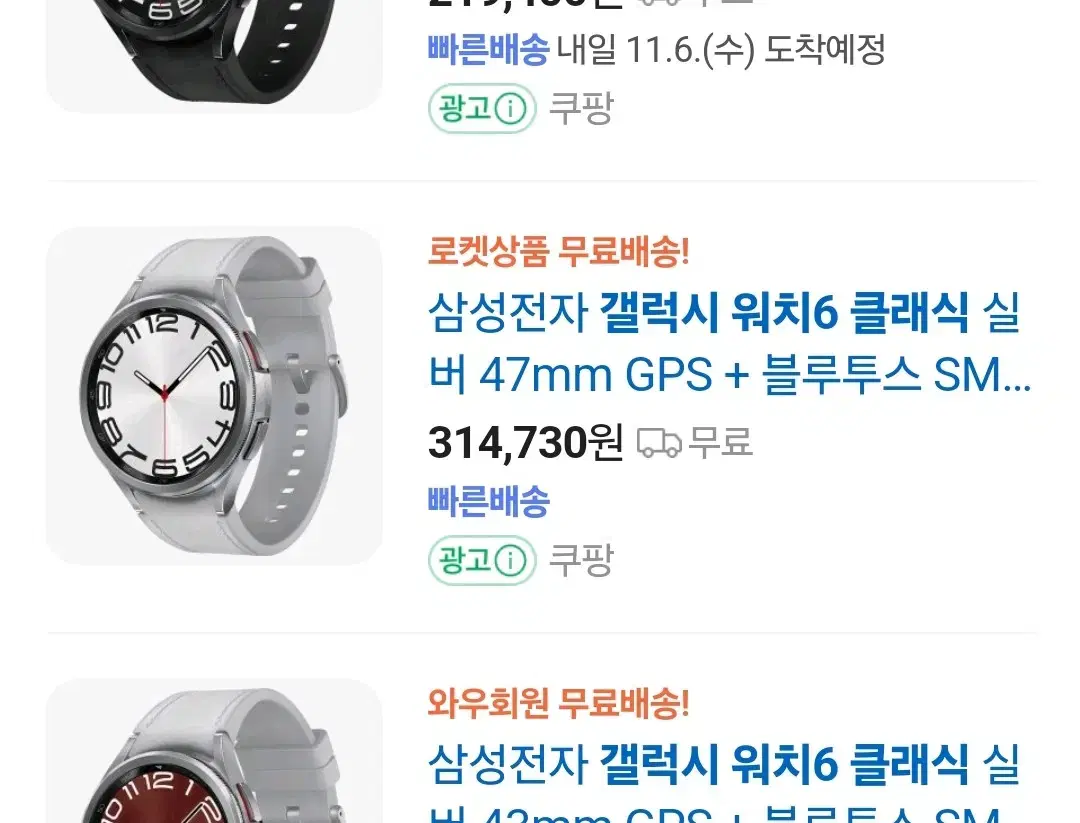
Task: Open the 갤럭시 워치6 클래식 47mm GPS title link
Action: pos(729,344)
